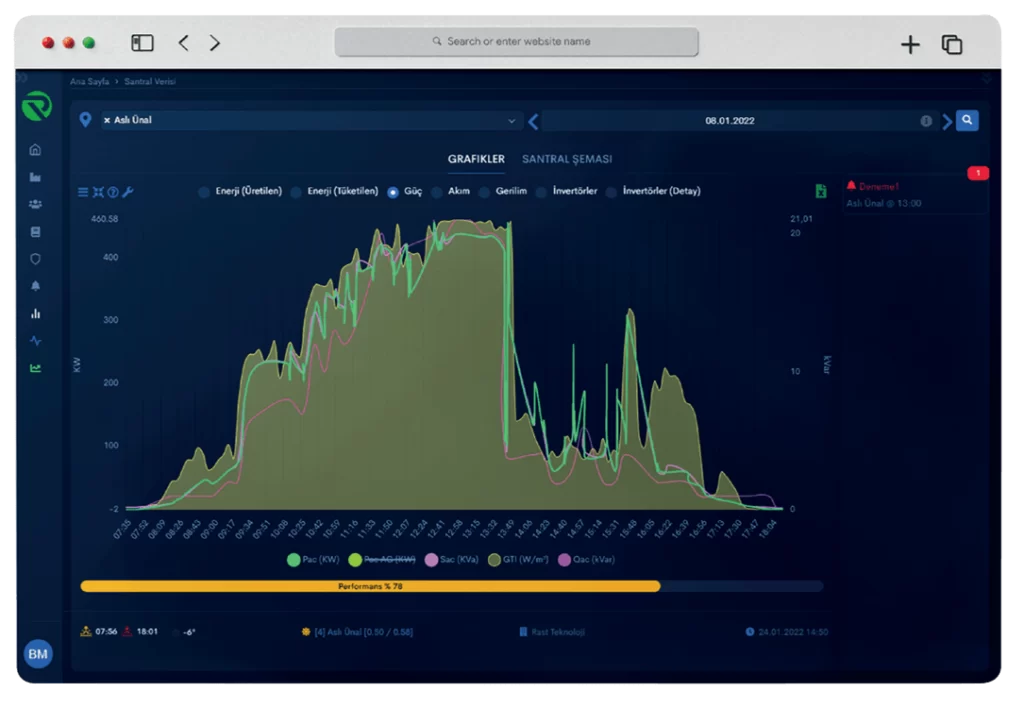Open the chart wrench settings icon

pos(128,192)
